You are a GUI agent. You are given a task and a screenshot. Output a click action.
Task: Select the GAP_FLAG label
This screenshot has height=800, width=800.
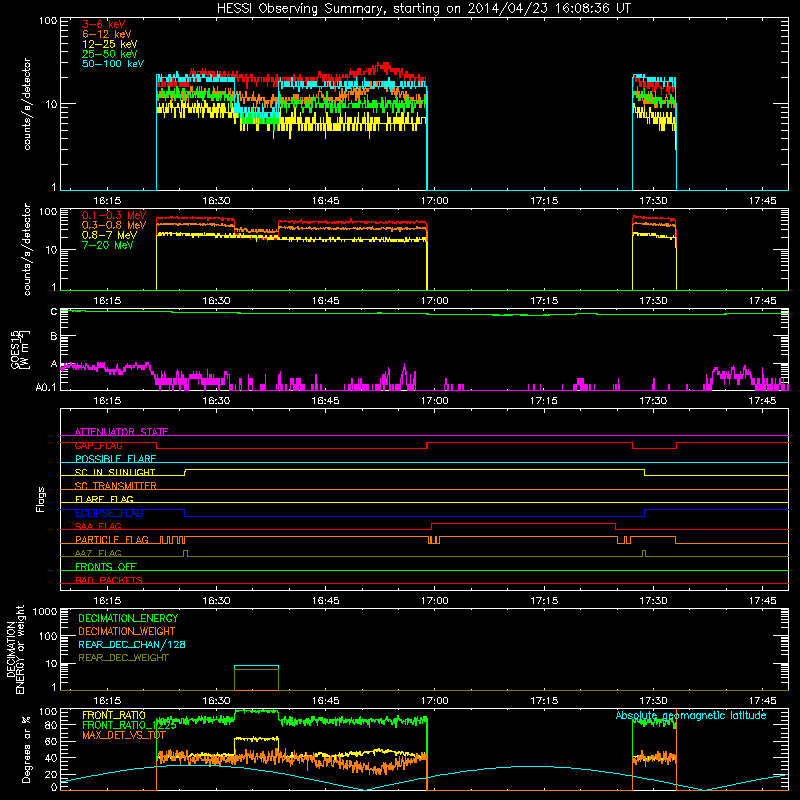tap(98, 445)
